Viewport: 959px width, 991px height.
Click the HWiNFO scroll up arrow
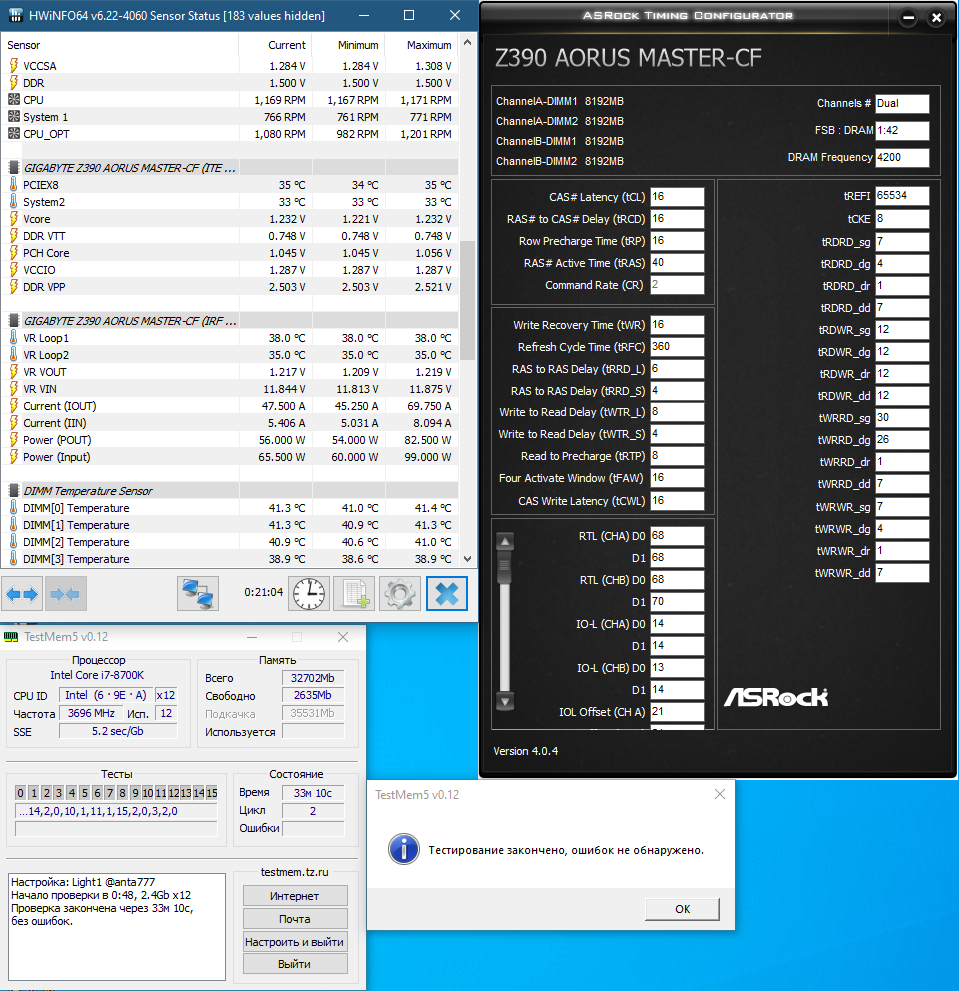[467, 43]
